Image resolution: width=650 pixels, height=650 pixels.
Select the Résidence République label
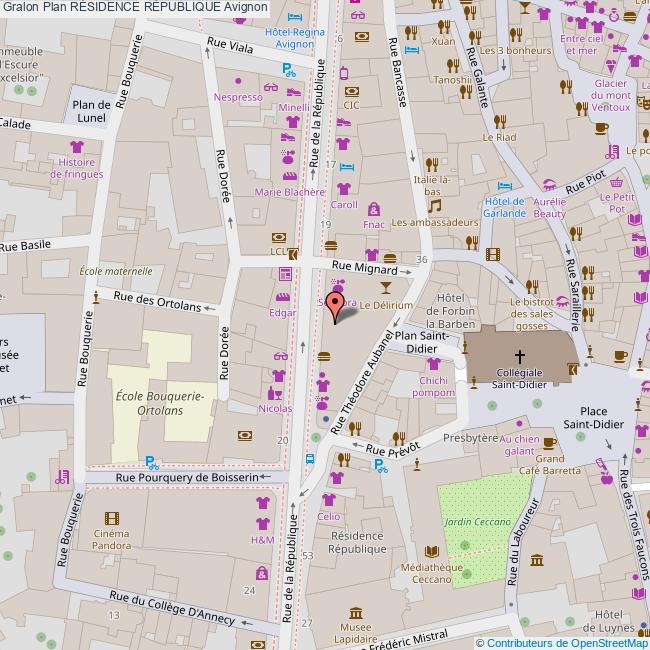coord(357,542)
